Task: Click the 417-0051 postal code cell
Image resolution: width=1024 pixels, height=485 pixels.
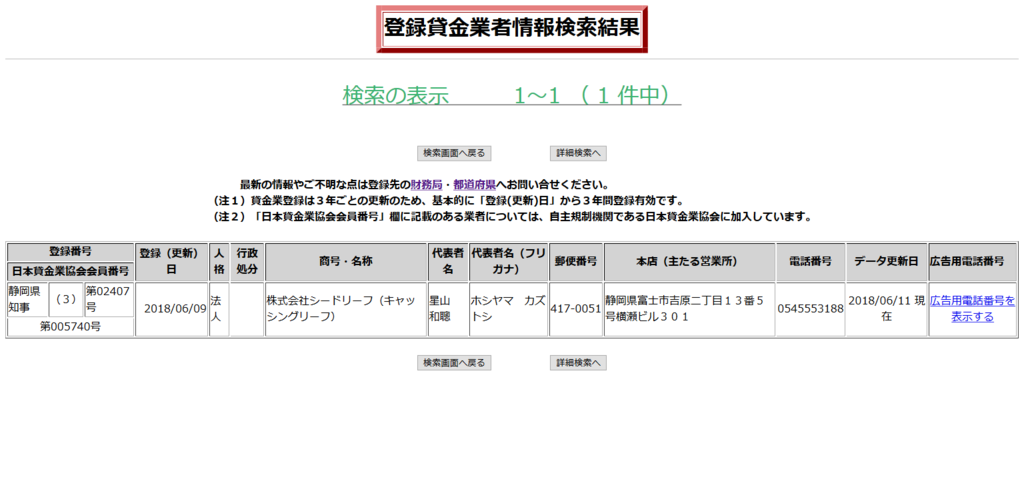Action: (x=575, y=309)
